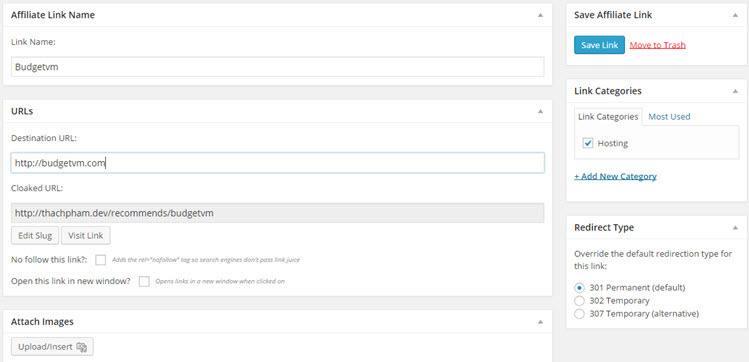Click the Edit Slug button

pos(35,235)
